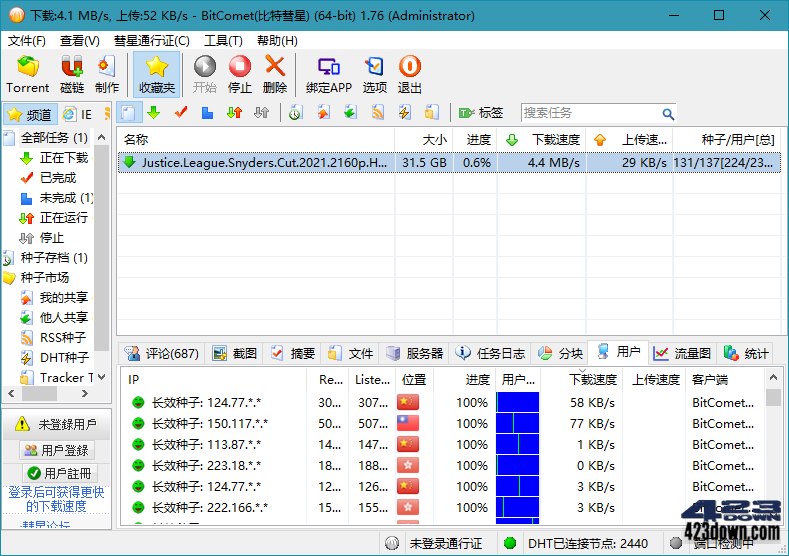Switch to the 服务器 tab
789x556 pixels.
click(x=414, y=353)
